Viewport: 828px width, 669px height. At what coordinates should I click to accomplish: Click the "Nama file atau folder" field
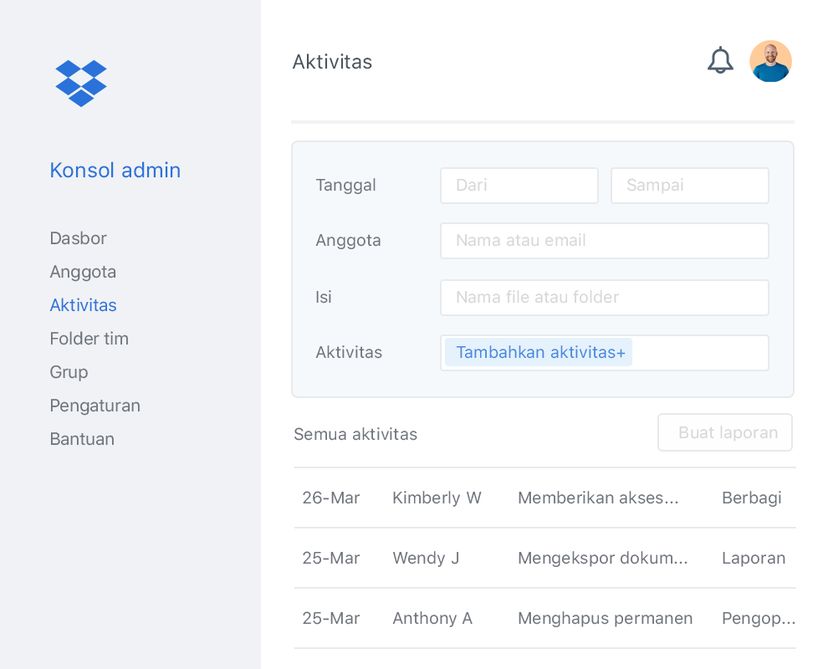click(604, 297)
